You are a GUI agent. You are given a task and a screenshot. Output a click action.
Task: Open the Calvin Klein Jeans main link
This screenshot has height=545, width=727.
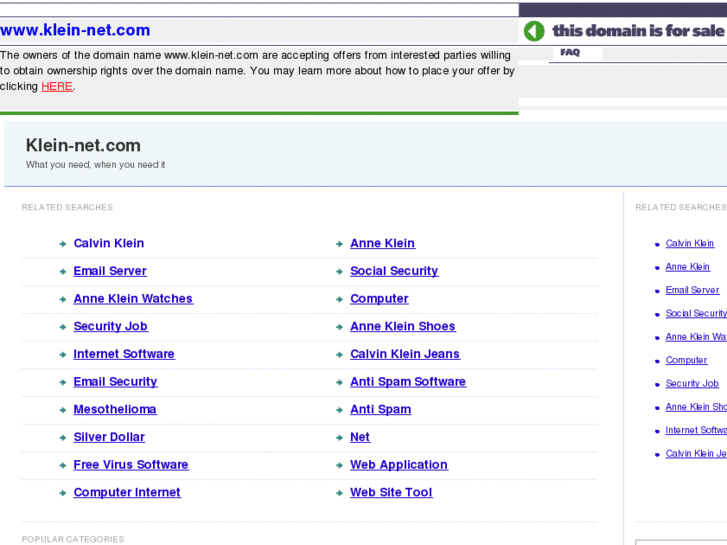[x=405, y=354]
